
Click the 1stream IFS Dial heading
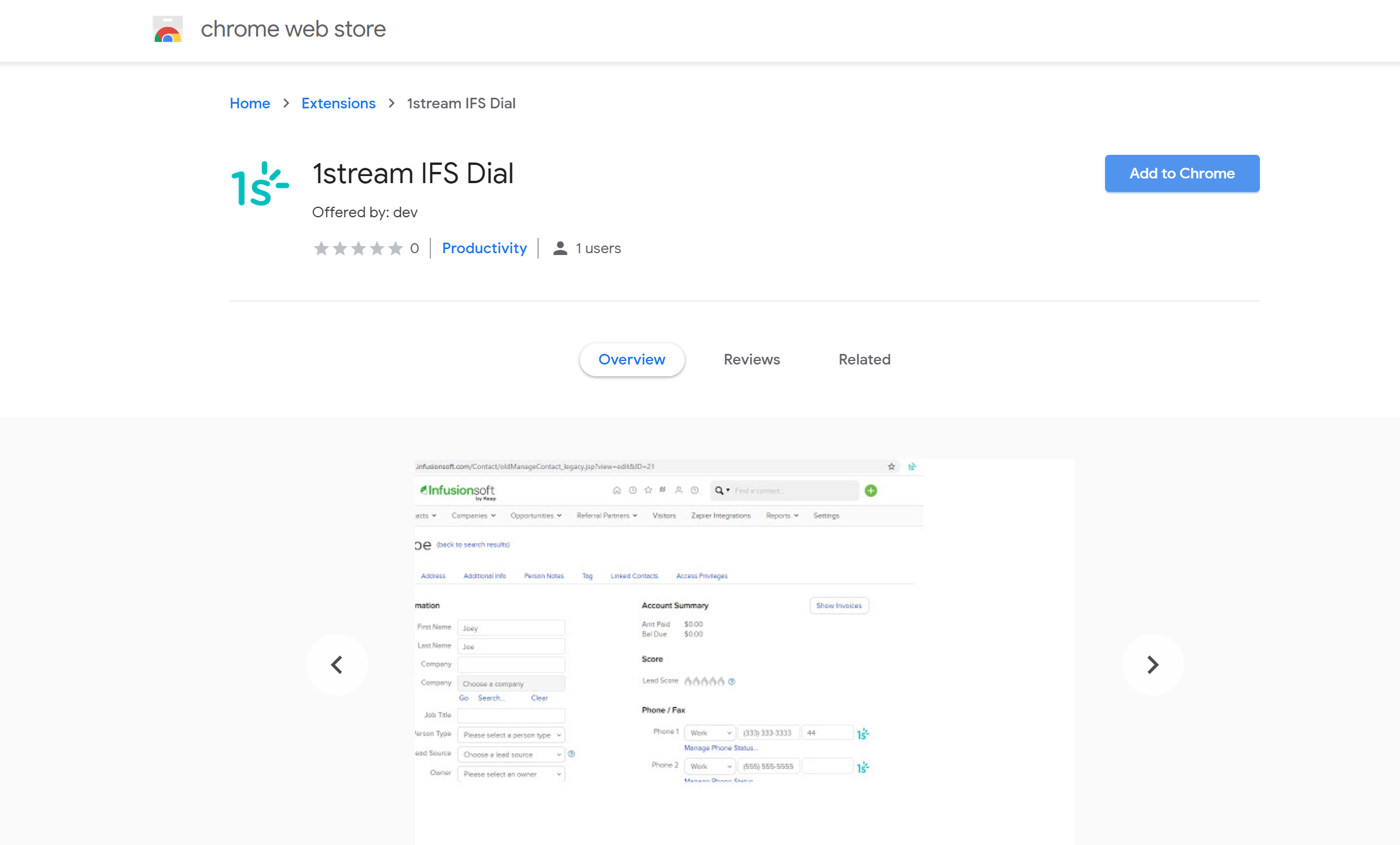[x=413, y=174]
